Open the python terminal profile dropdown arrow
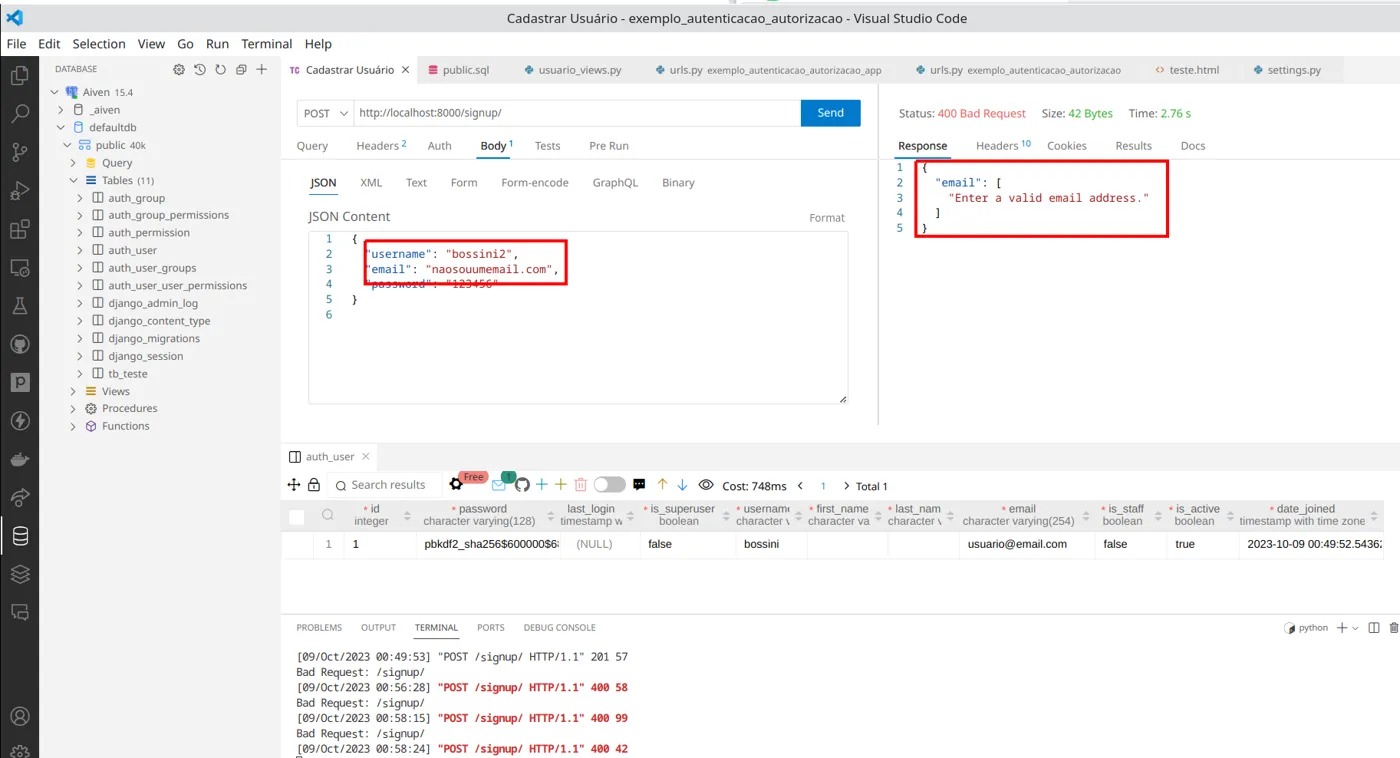 [x=1355, y=628]
